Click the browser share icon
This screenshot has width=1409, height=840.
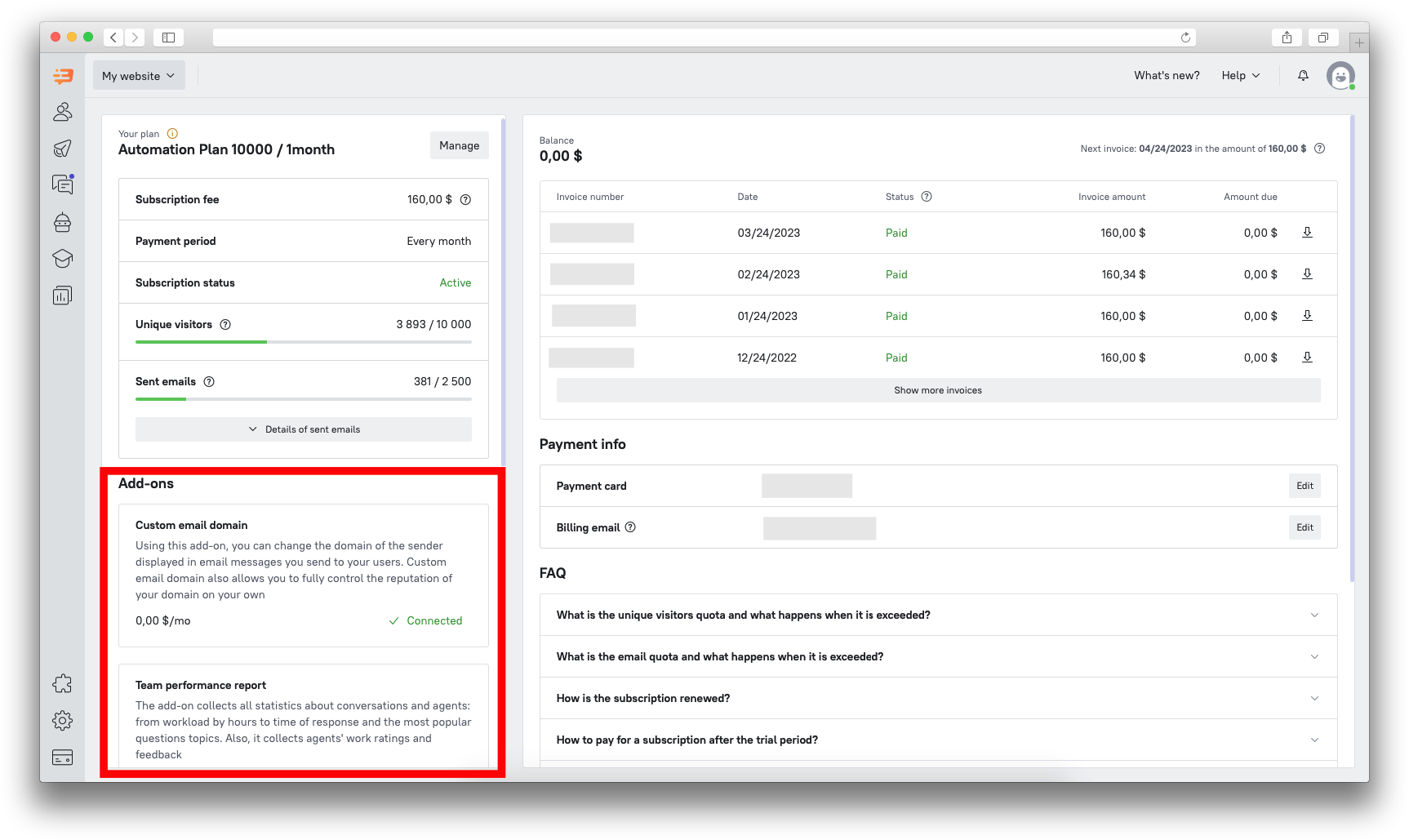pos(1287,38)
